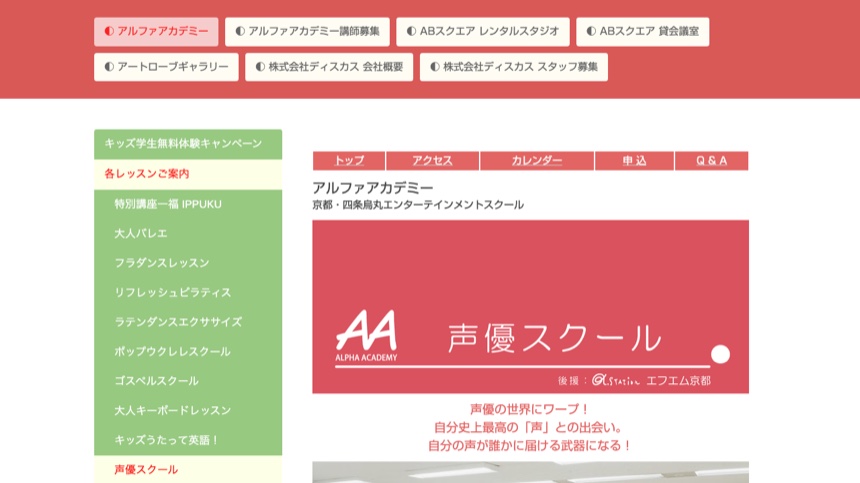Go to the カレンダー tab
The width and height of the screenshot is (860, 483).
[x=536, y=161]
